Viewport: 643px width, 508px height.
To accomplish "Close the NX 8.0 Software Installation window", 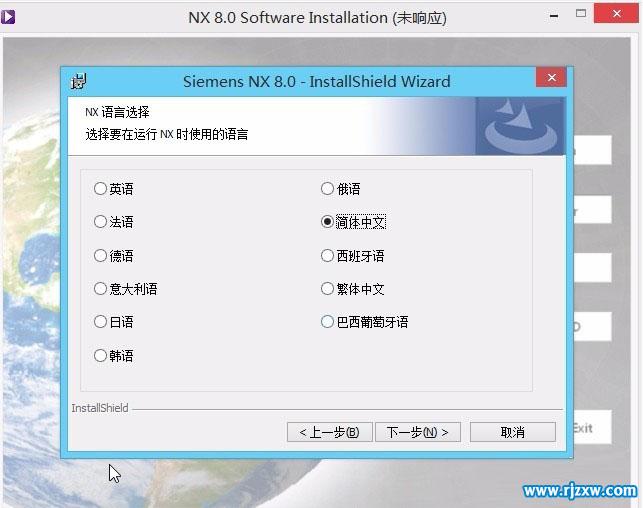I will click(x=616, y=14).
